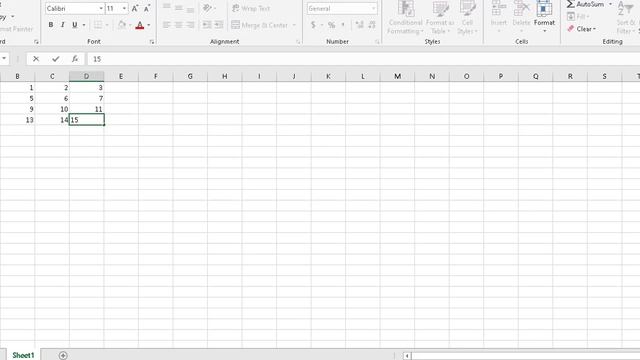Screen dimensions: 640x360
Task: Click horizontal scrollbar left arrow
Action: (407, 356)
